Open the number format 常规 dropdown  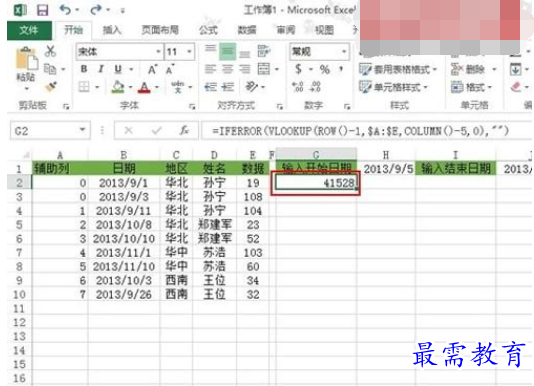[x=344, y=52]
